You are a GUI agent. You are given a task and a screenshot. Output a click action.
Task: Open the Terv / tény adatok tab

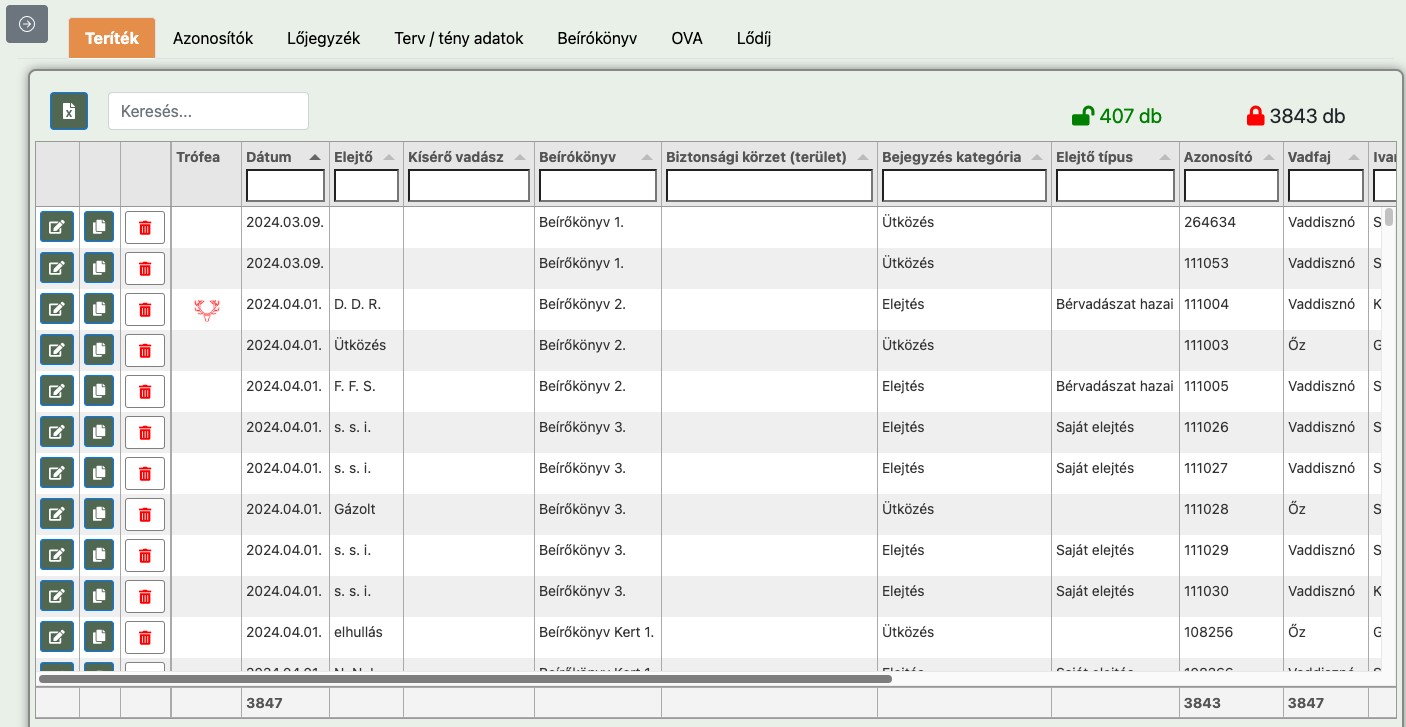coord(459,38)
